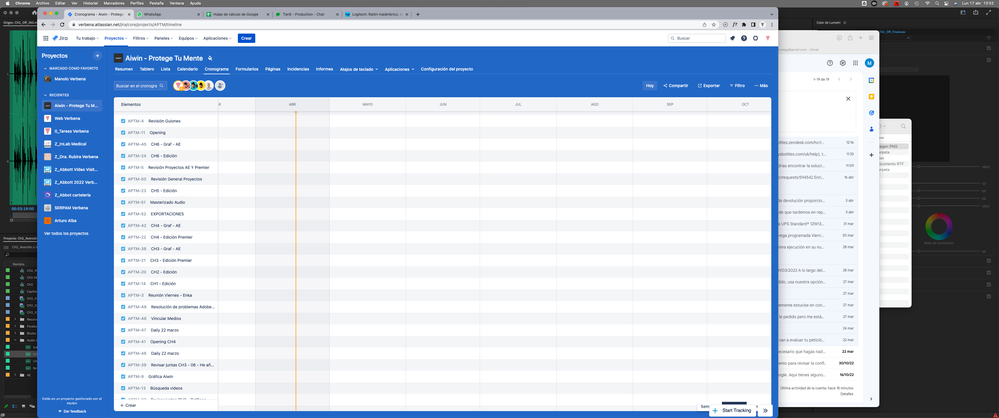Image resolution: width=999 pixels, height=418 pixels.
Task: Toggle checkbox for APTM-3 Reunión Viernes - Enka
Action: [123, 295]
